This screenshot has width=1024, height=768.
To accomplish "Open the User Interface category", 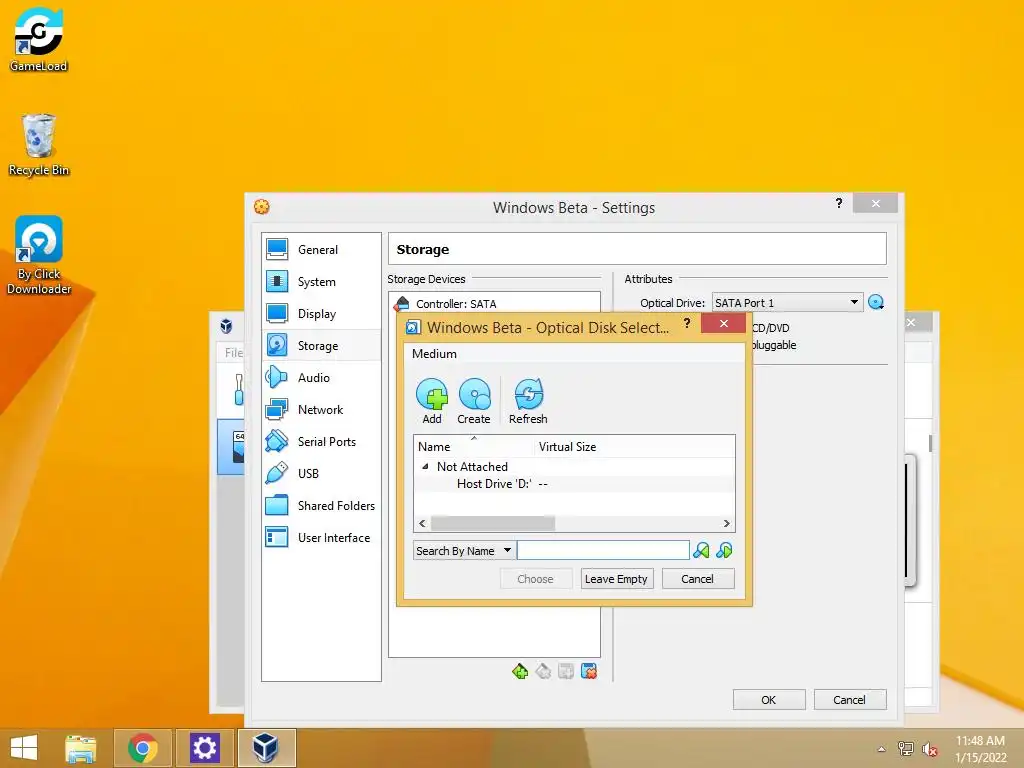I will (321, 537).
